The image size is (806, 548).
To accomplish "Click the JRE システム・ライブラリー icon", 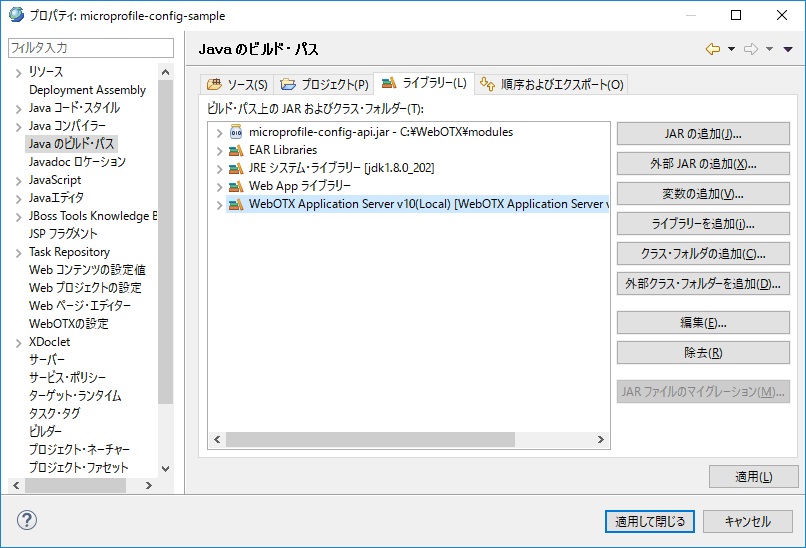I will coord(235,168).
